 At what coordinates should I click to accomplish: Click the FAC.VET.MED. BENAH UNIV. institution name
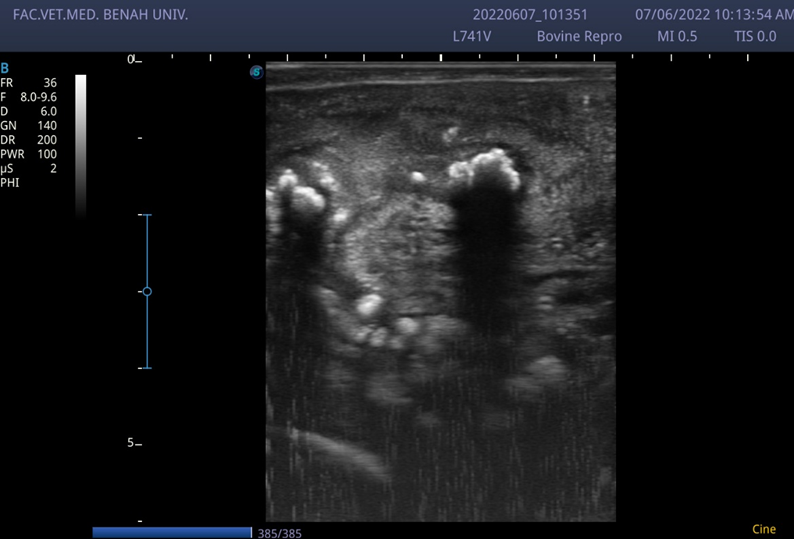[100, 15]
